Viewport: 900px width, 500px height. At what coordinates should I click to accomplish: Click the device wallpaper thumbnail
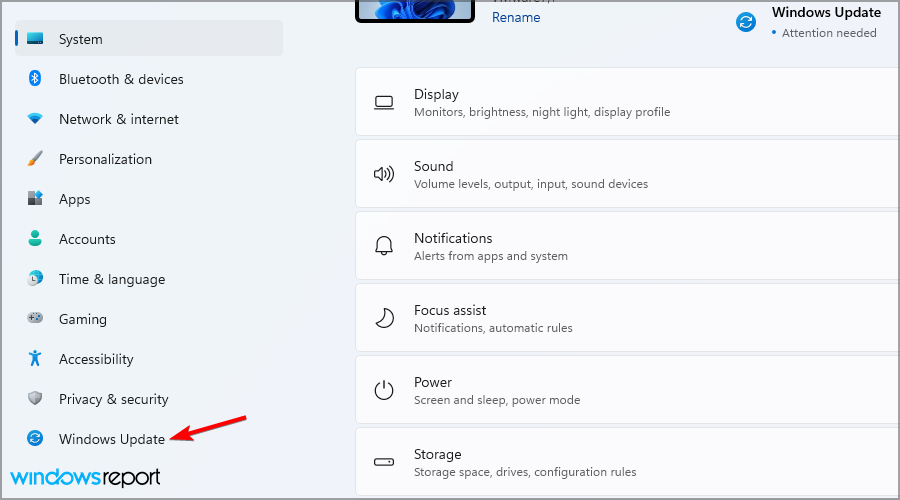pos(415,10)
